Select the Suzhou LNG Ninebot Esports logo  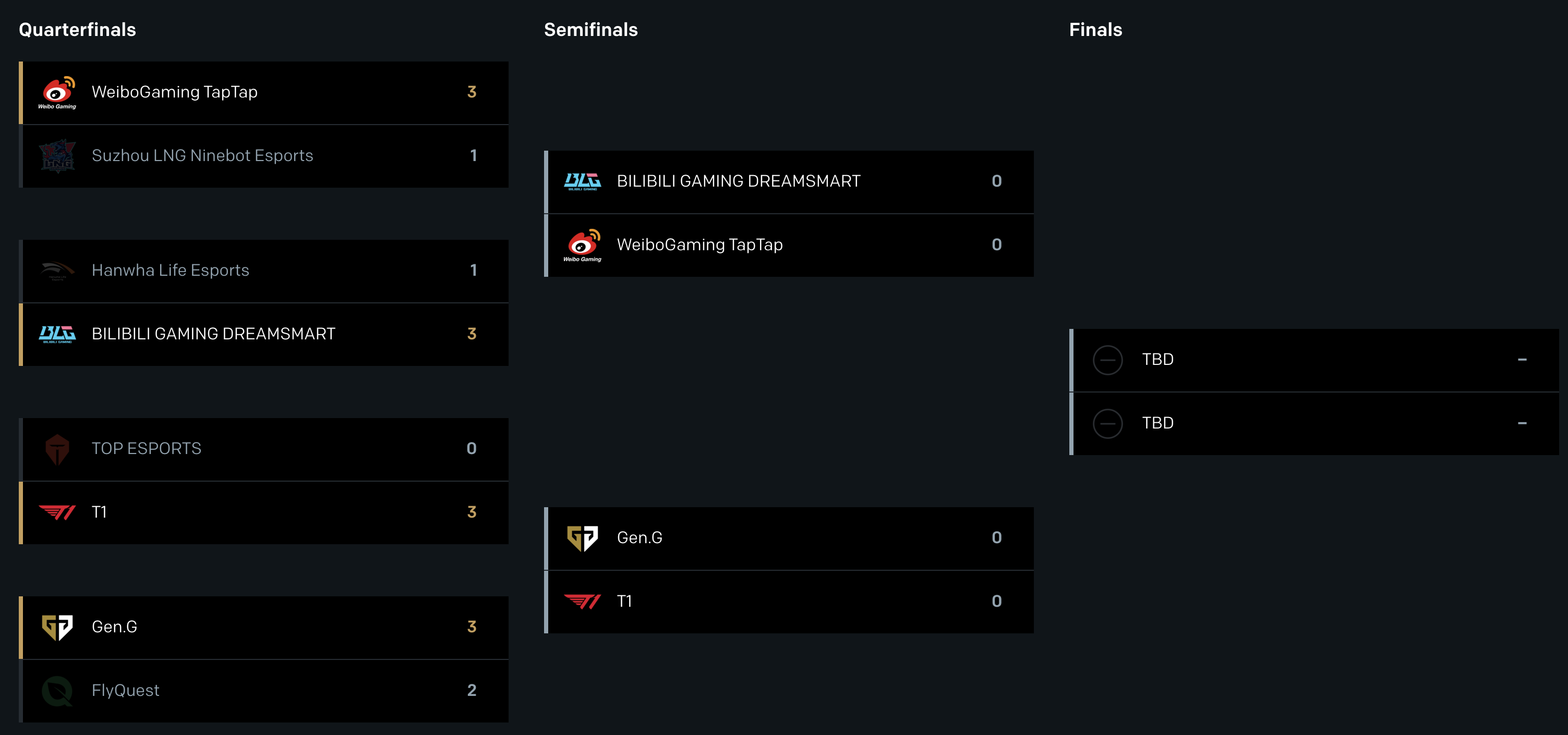(58, 156)
